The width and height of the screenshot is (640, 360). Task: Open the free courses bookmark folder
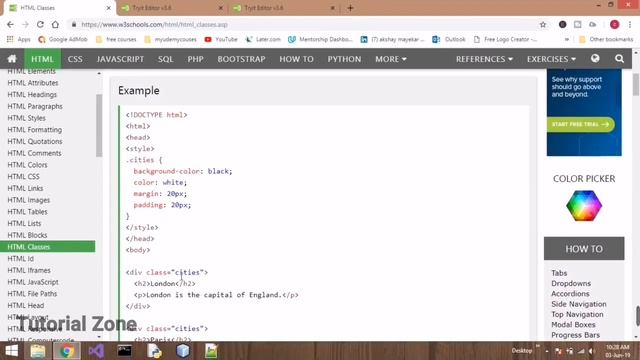pos(116,39)
